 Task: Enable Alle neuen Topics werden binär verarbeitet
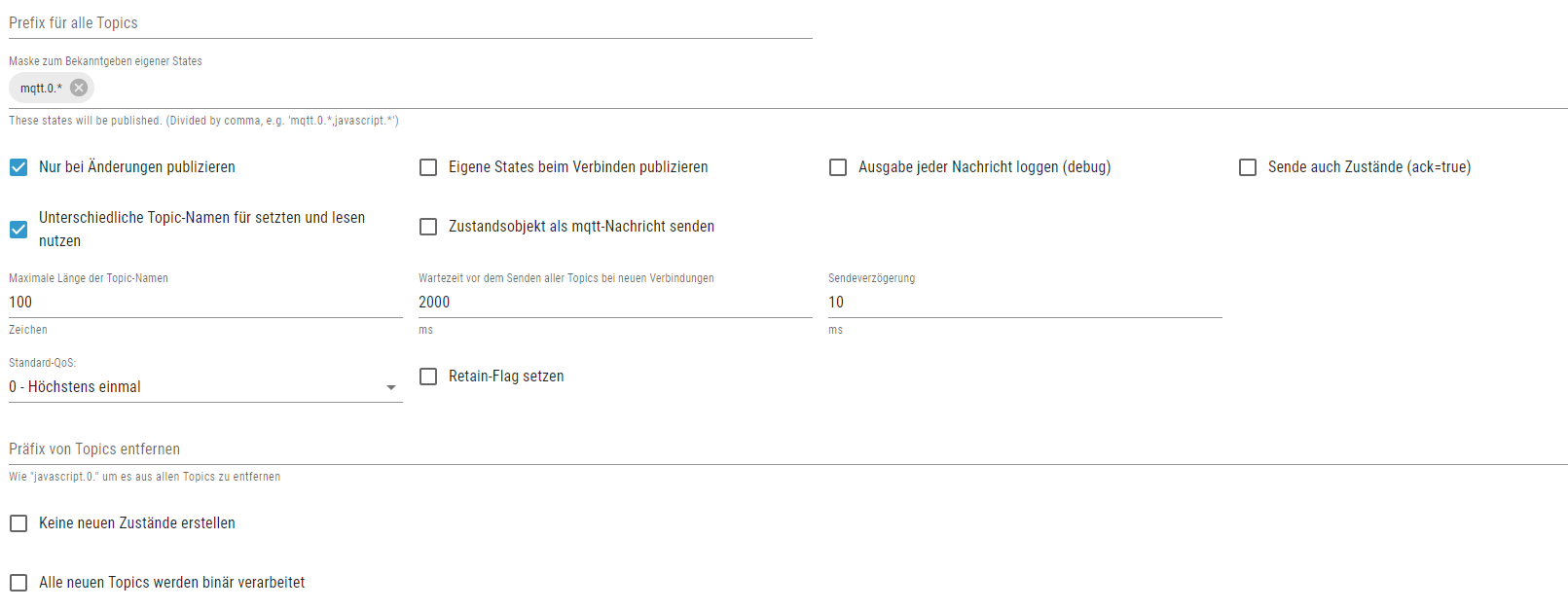18,583
